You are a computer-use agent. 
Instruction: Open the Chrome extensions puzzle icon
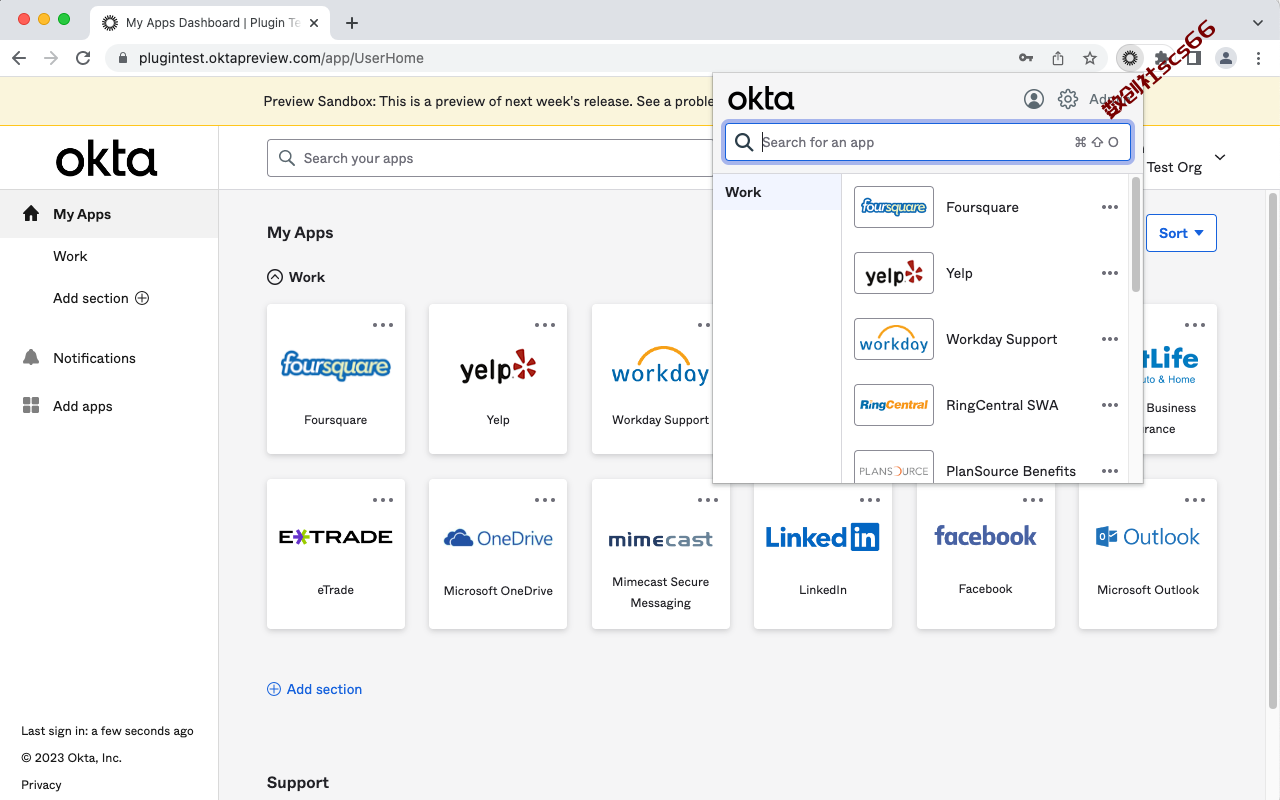(x=1162, y=58)
